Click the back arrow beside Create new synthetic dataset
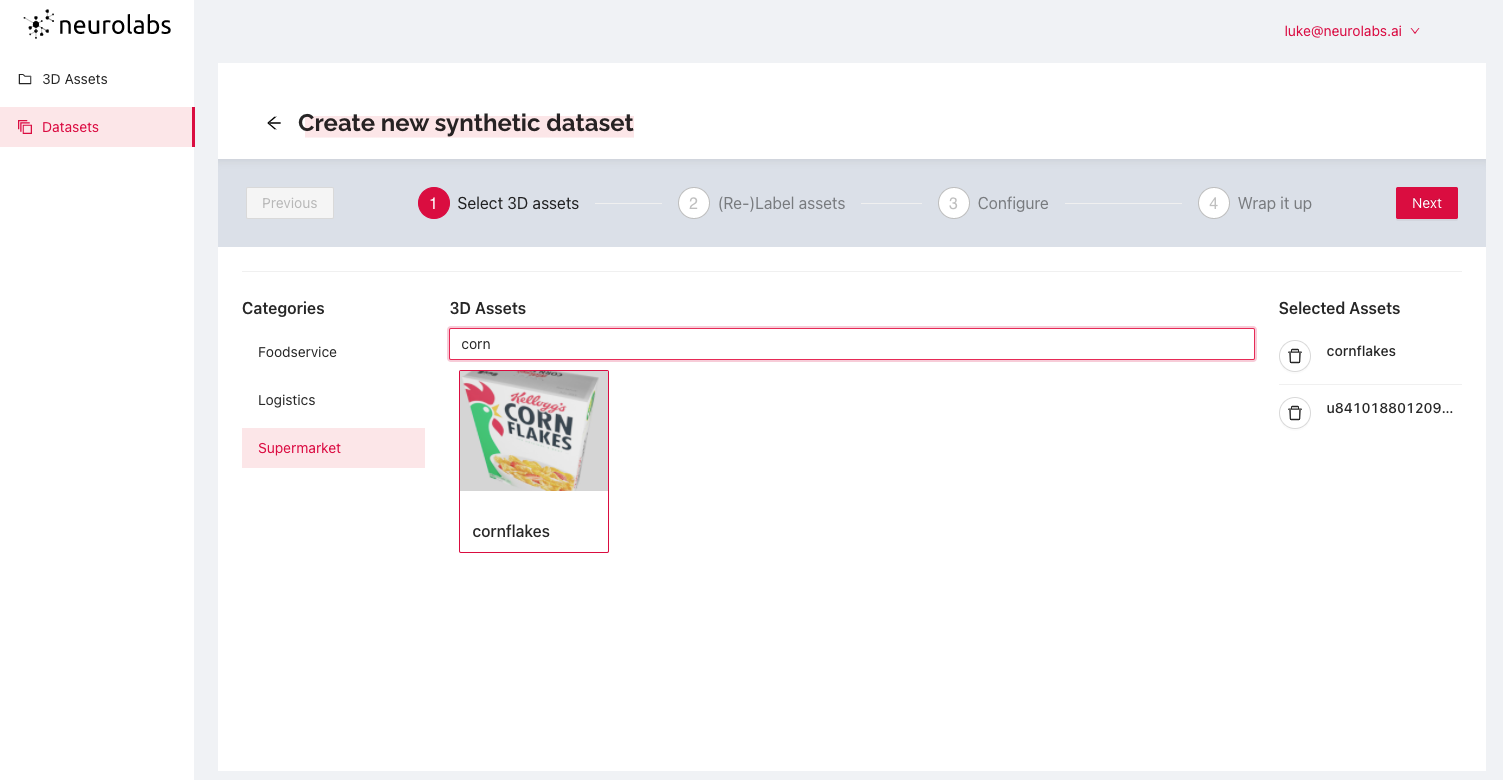The image size is (1503, 780). click(x=273, y=123)
